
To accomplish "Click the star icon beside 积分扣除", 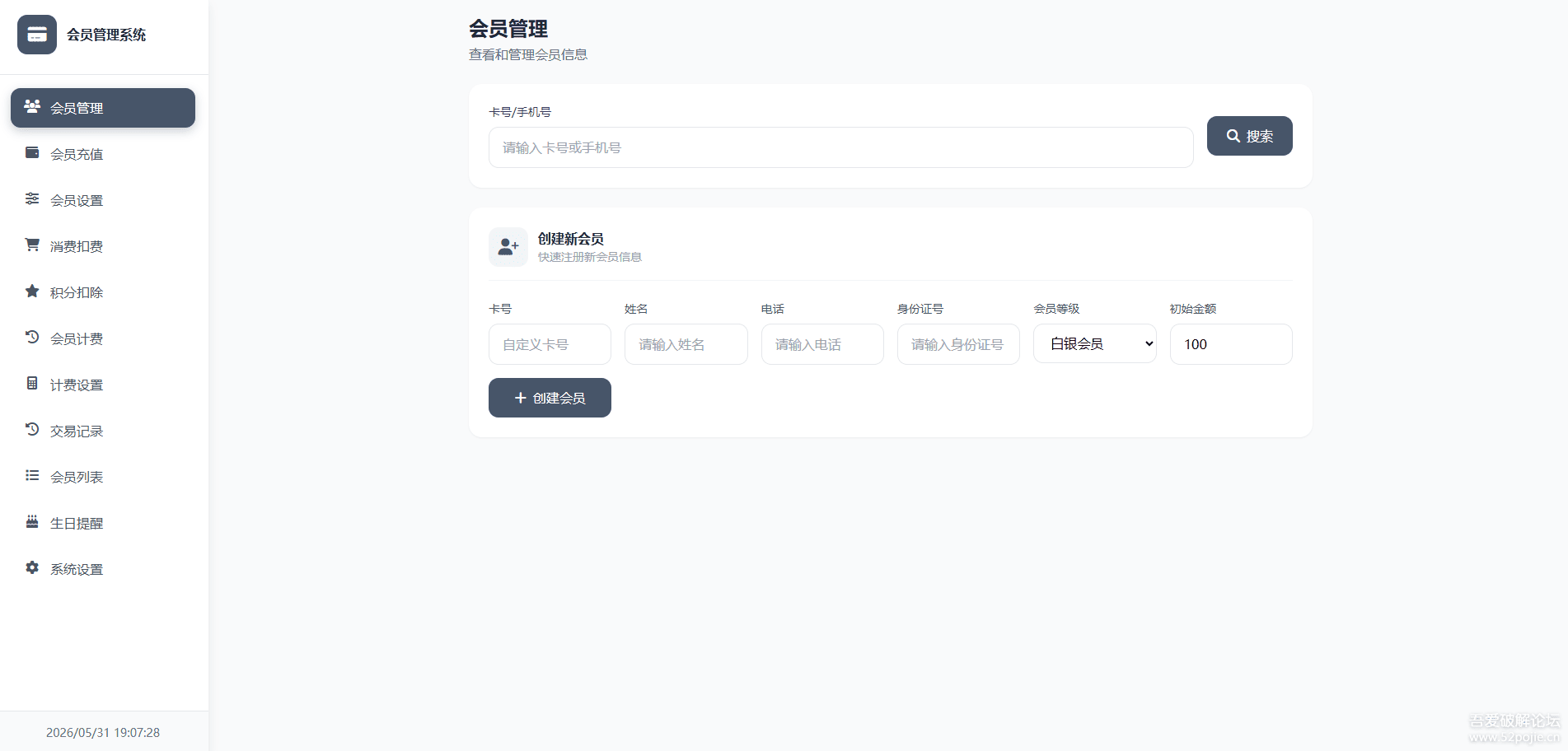I will [x=32, y=291].
